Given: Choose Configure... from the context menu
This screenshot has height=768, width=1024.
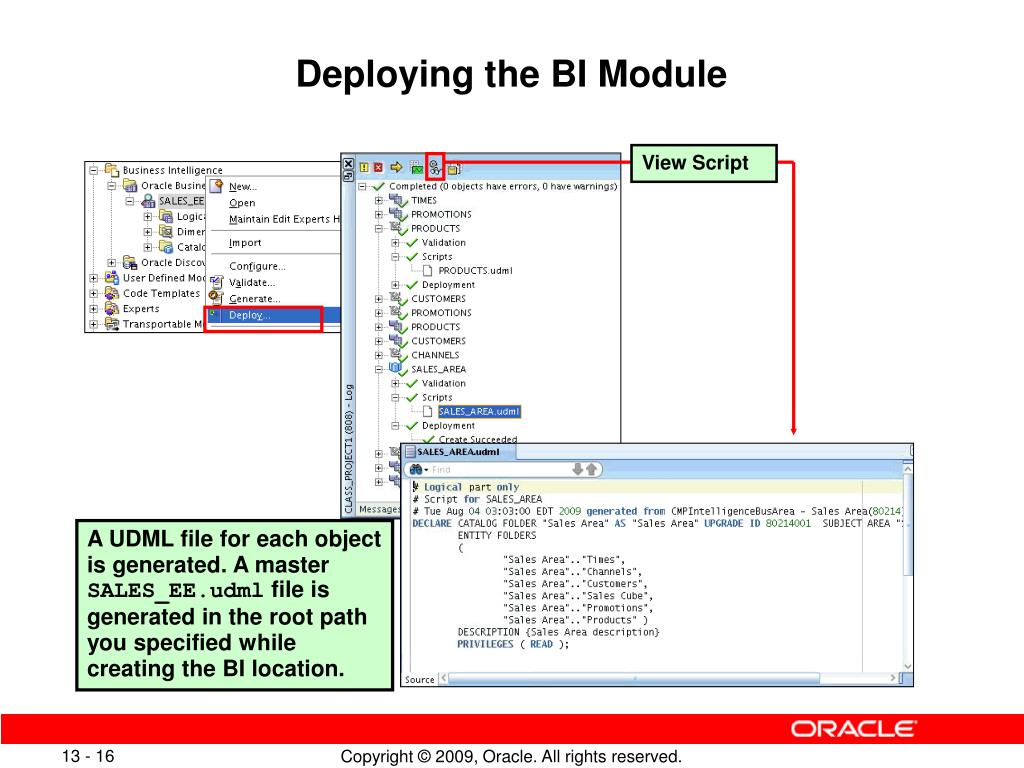Looking at the screenshot, I should 257,266.
